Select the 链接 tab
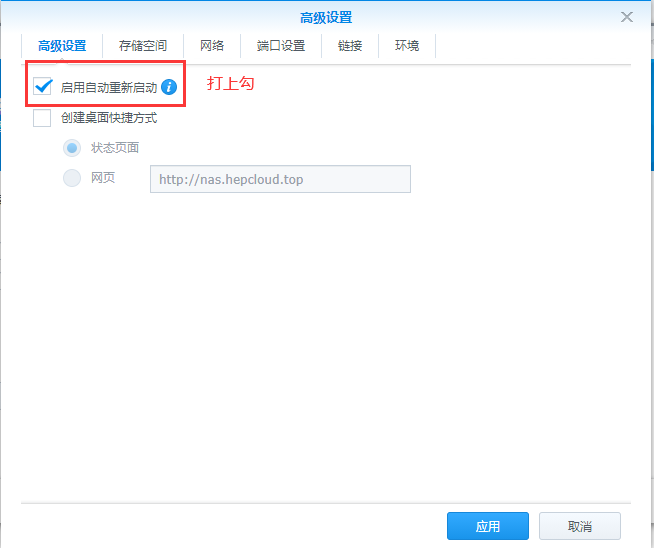This screenshot has width=654, height=548. 350,46
